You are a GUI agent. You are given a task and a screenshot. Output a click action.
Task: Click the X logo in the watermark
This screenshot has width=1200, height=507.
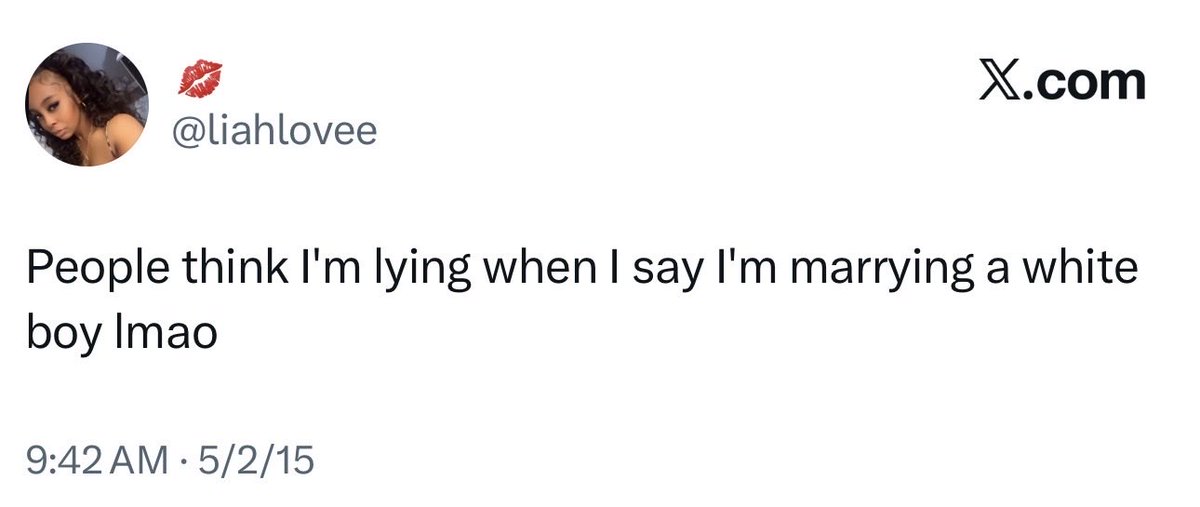tap(998, 83)
